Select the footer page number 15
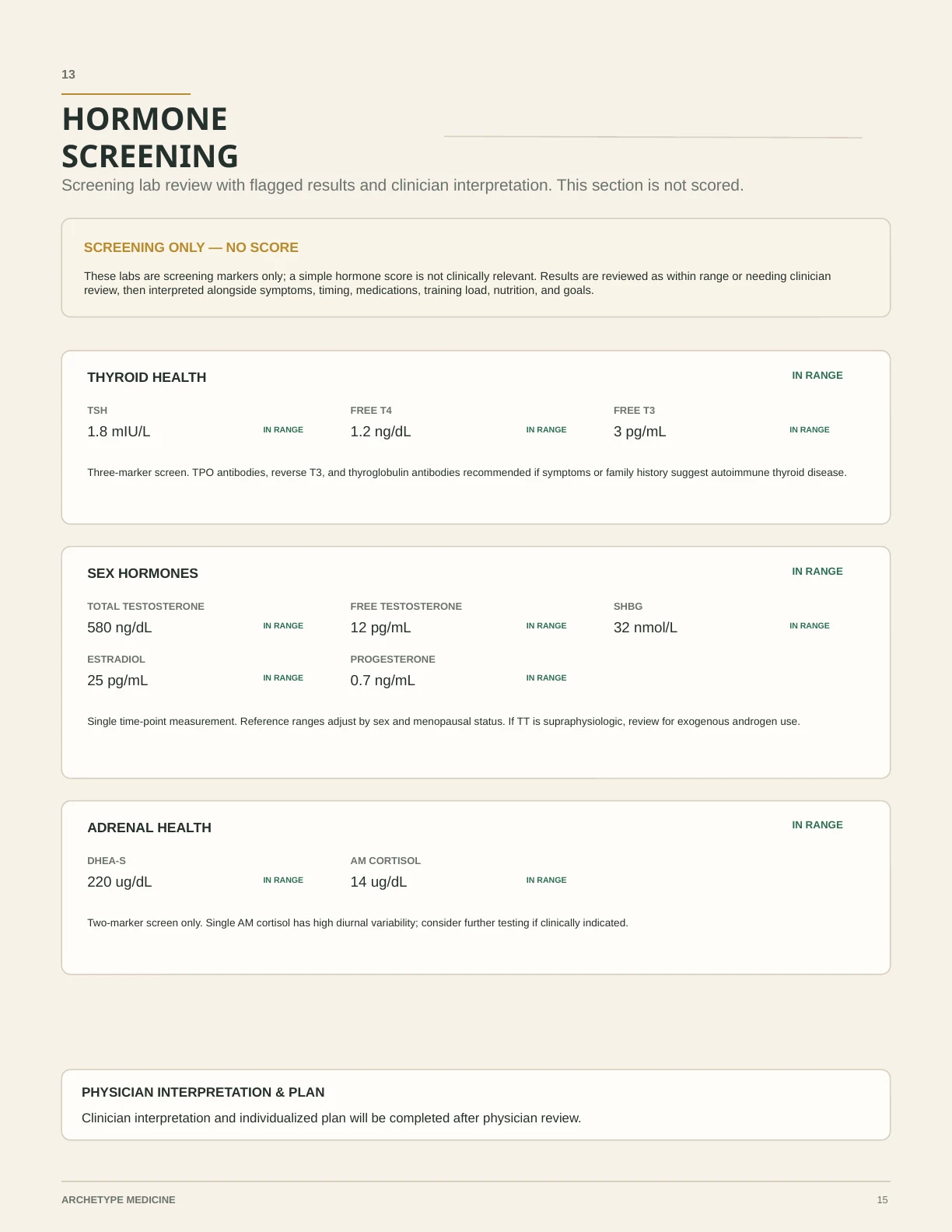Image resolution: width=952 pixels, height=1232 pixels. pos(882,1200)
